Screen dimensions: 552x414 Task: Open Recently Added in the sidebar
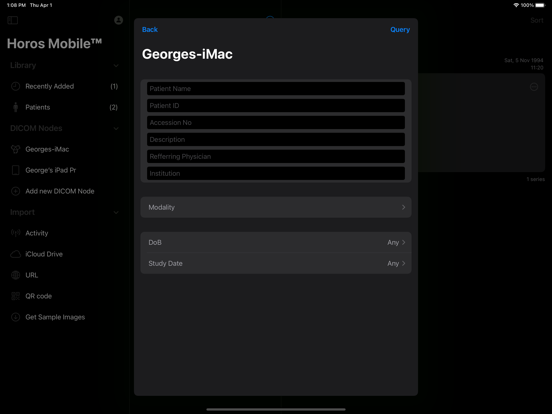point(64,86)
